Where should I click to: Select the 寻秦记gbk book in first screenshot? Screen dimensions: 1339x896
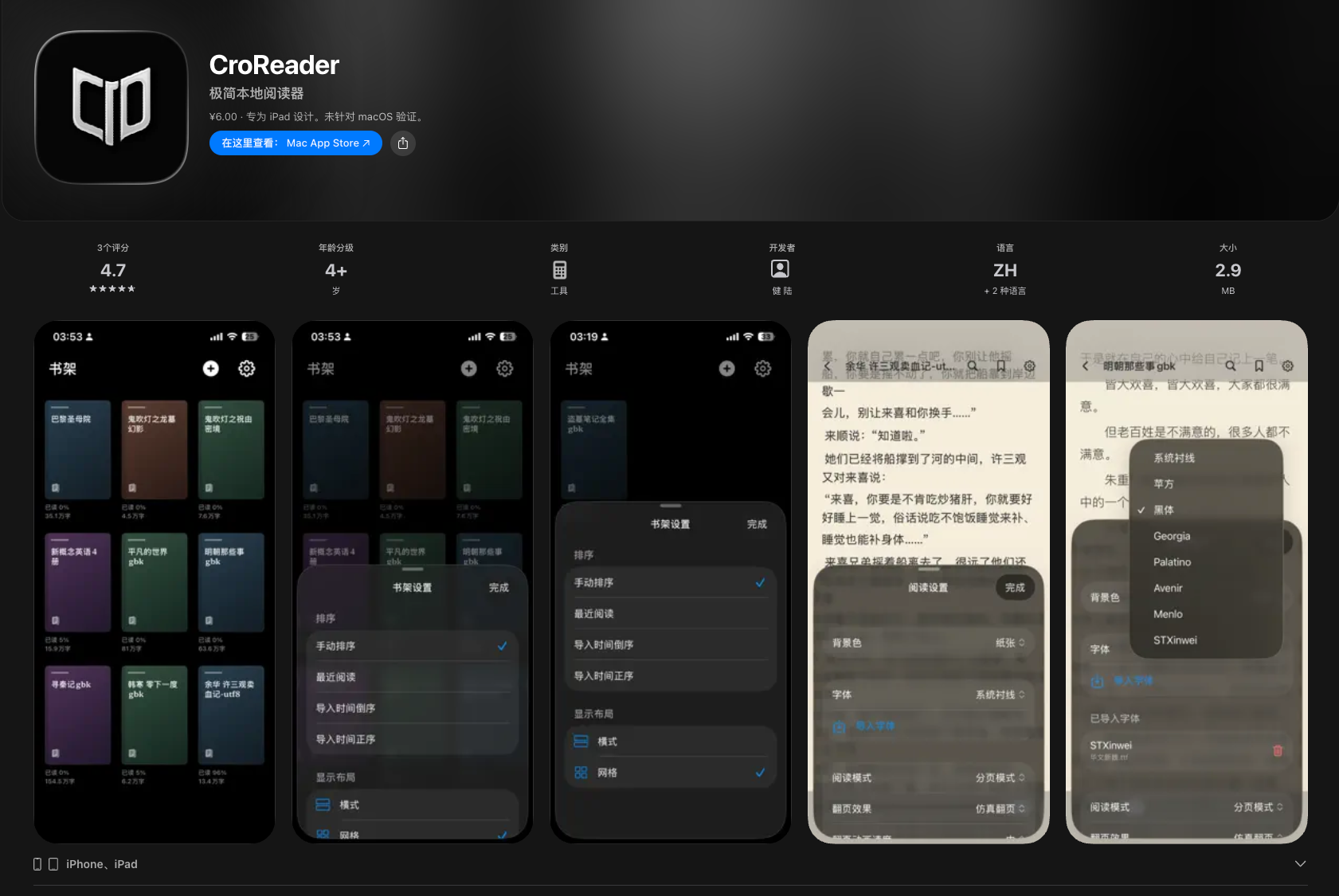tap(77, 715)
